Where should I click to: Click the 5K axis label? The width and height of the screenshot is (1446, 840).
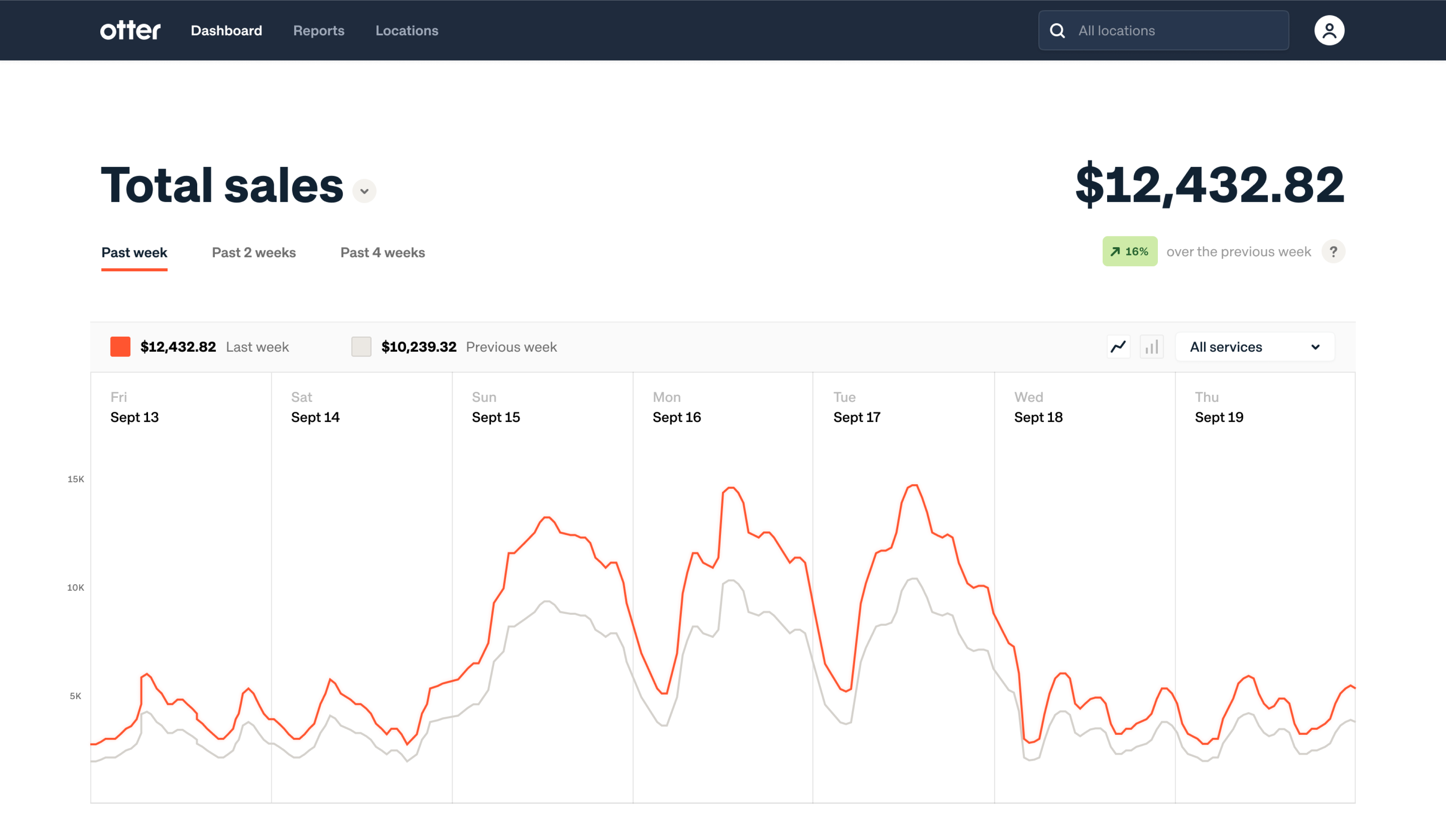pyautogui.click(x=76, y=696)
